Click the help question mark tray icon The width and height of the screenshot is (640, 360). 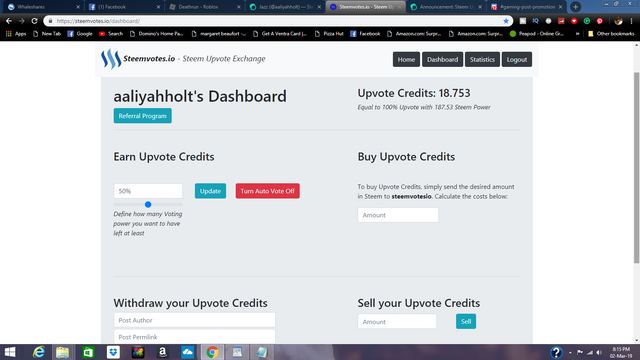556,352
